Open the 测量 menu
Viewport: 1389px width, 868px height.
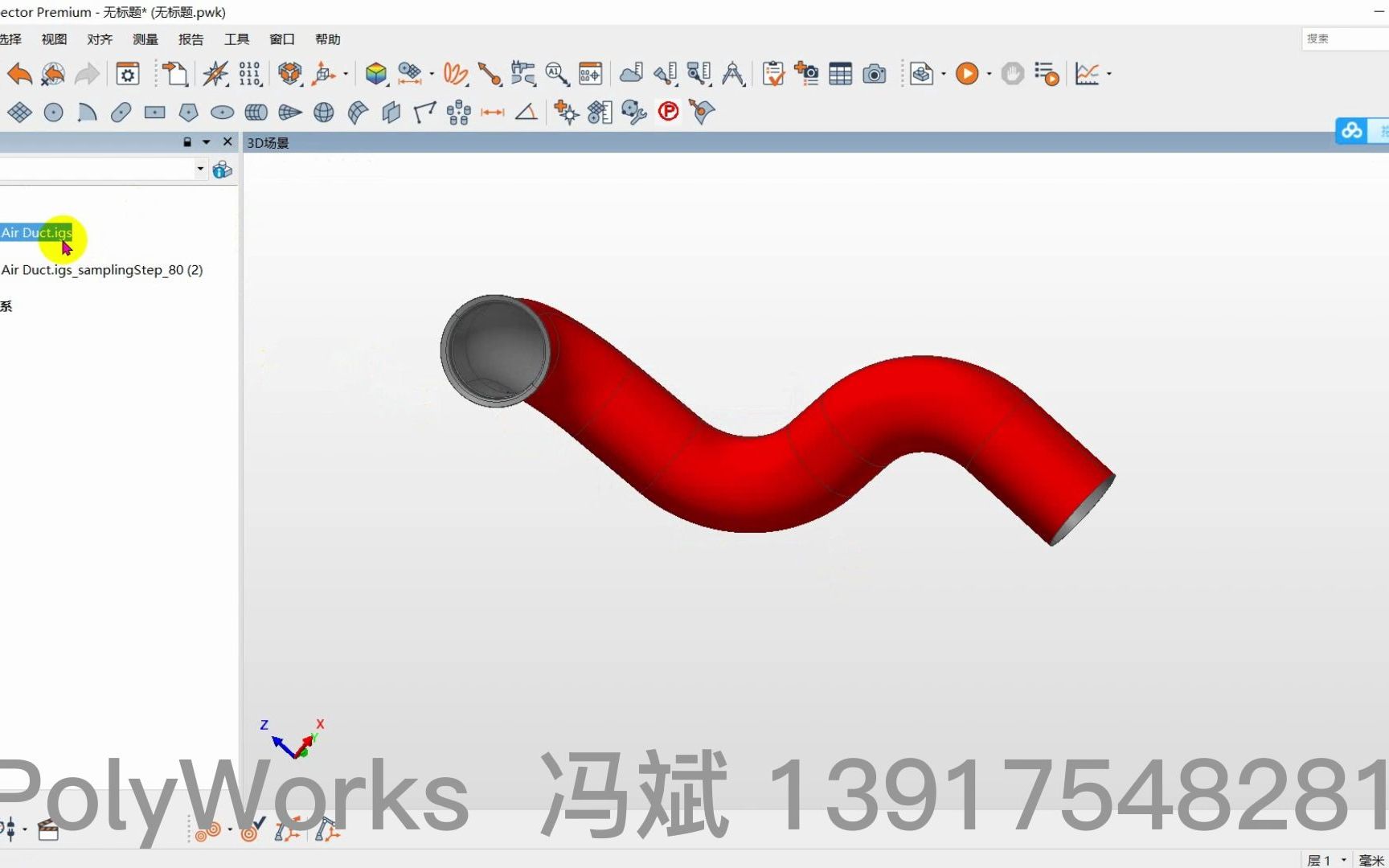(145, 39)
